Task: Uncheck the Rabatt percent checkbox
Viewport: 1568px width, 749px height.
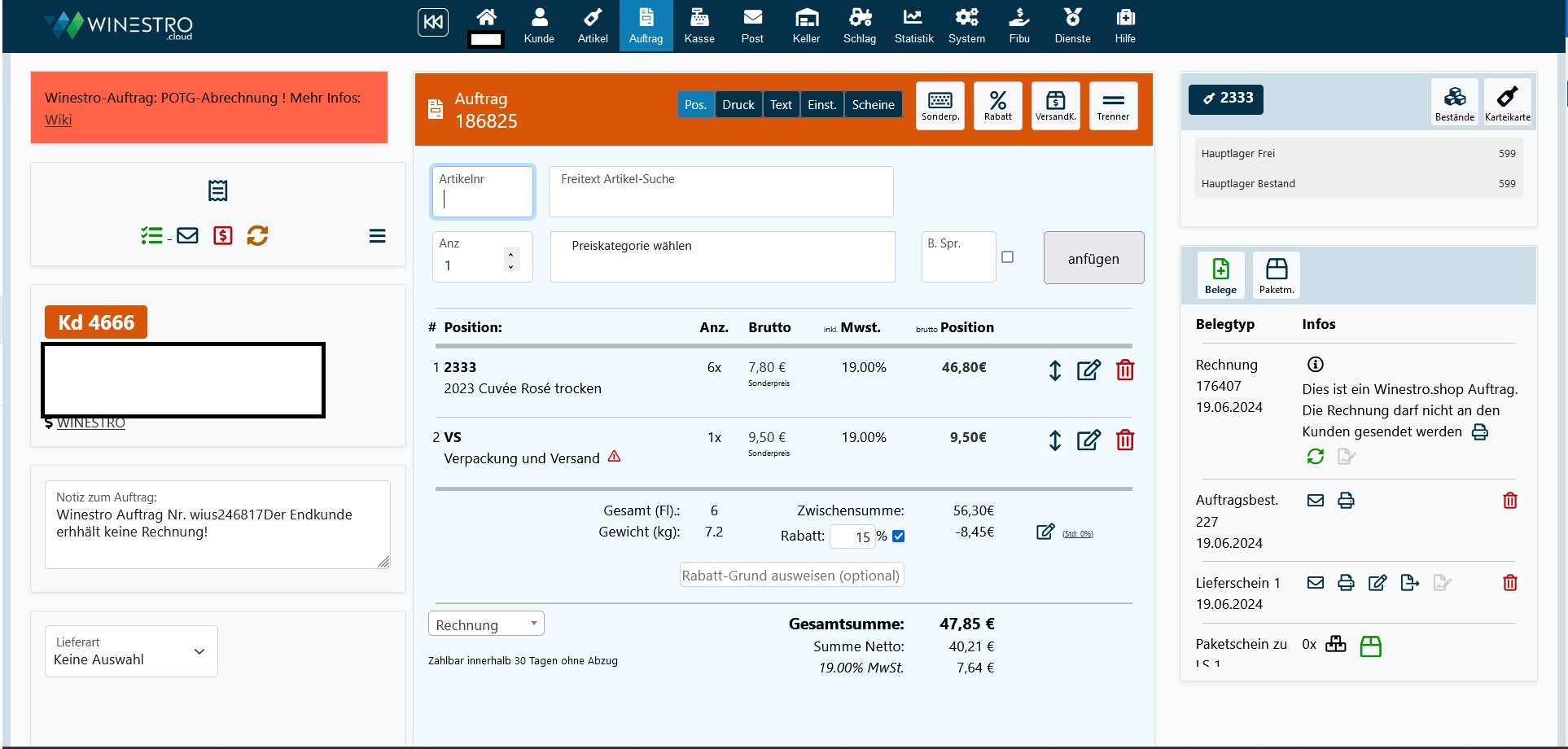Action: pyautogui.click(x=899, y=537)
